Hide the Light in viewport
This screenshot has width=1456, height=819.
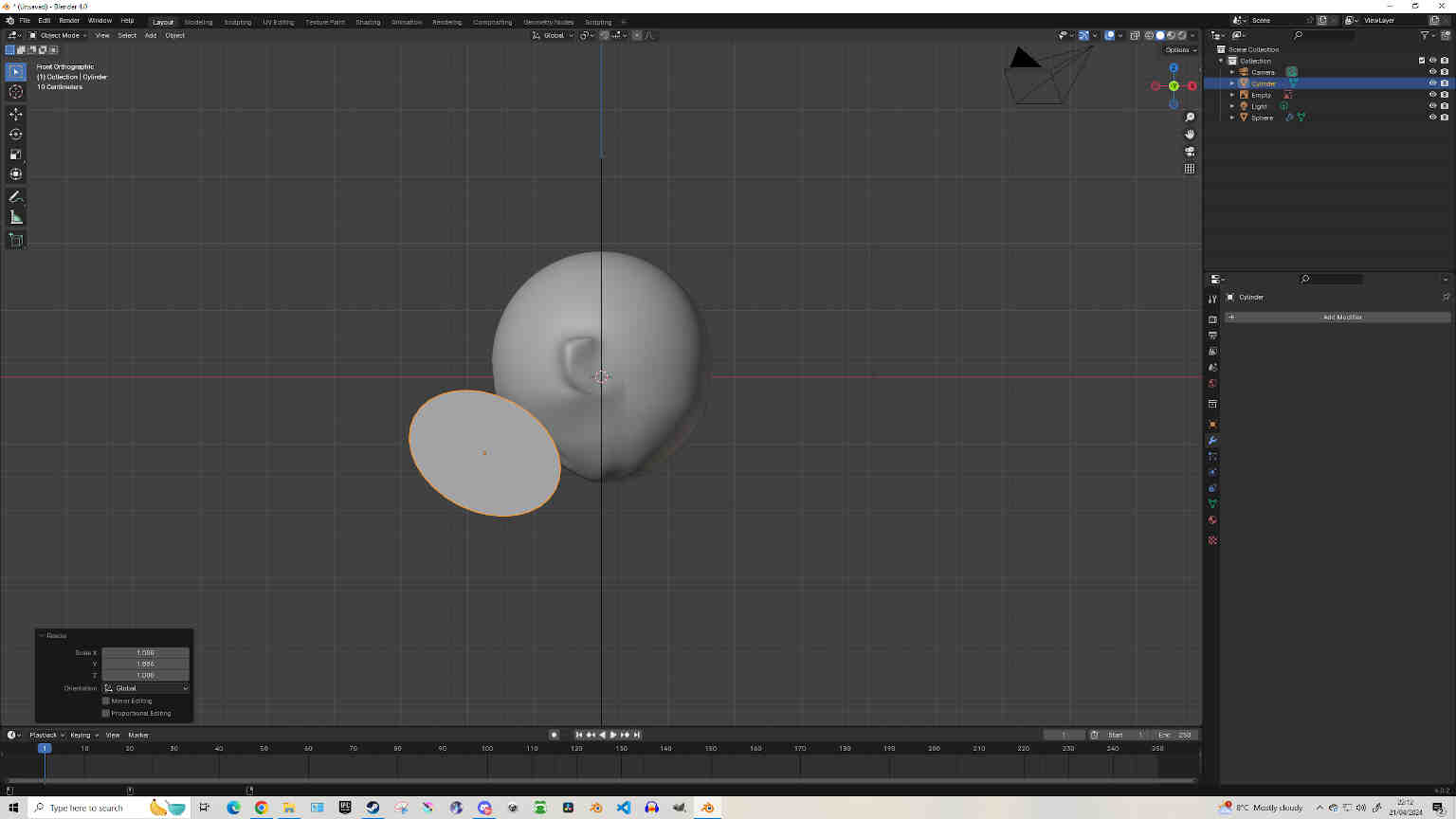pos(1432,106)
